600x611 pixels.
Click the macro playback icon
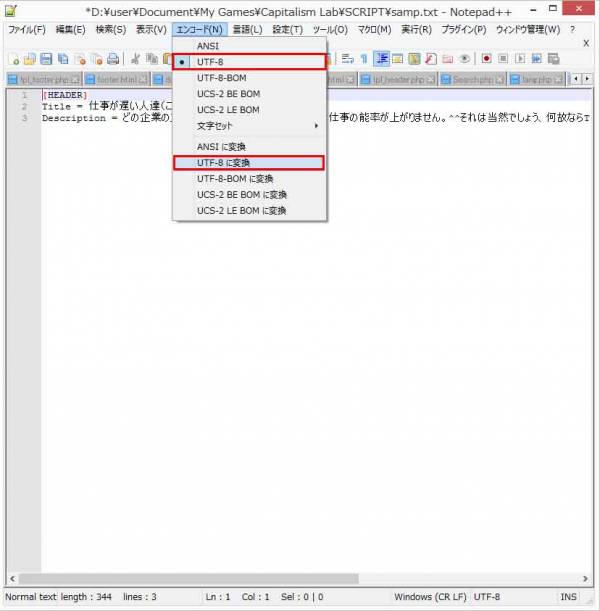[520, 59]
